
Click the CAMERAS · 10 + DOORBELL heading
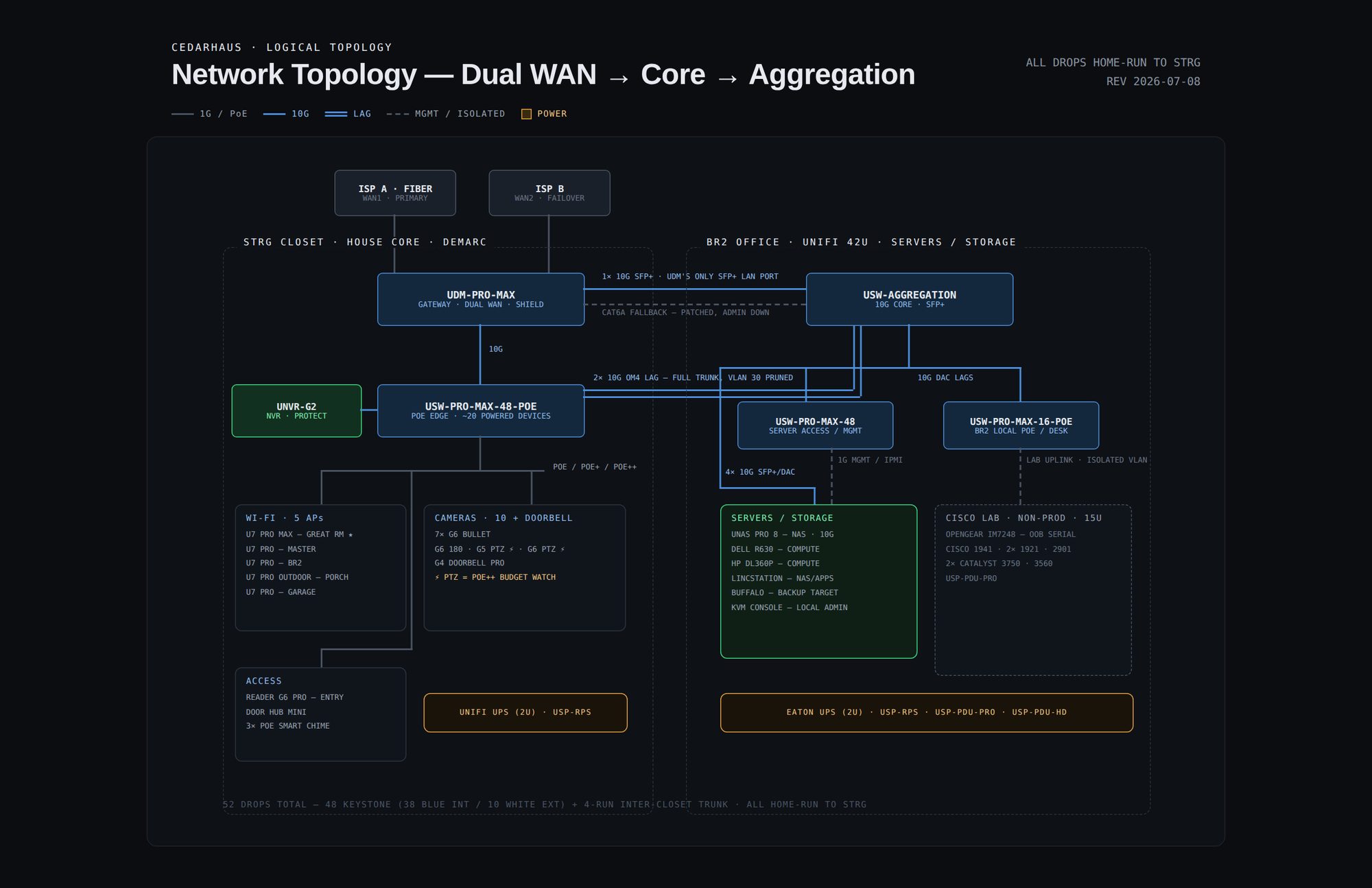tap(504, 518)
